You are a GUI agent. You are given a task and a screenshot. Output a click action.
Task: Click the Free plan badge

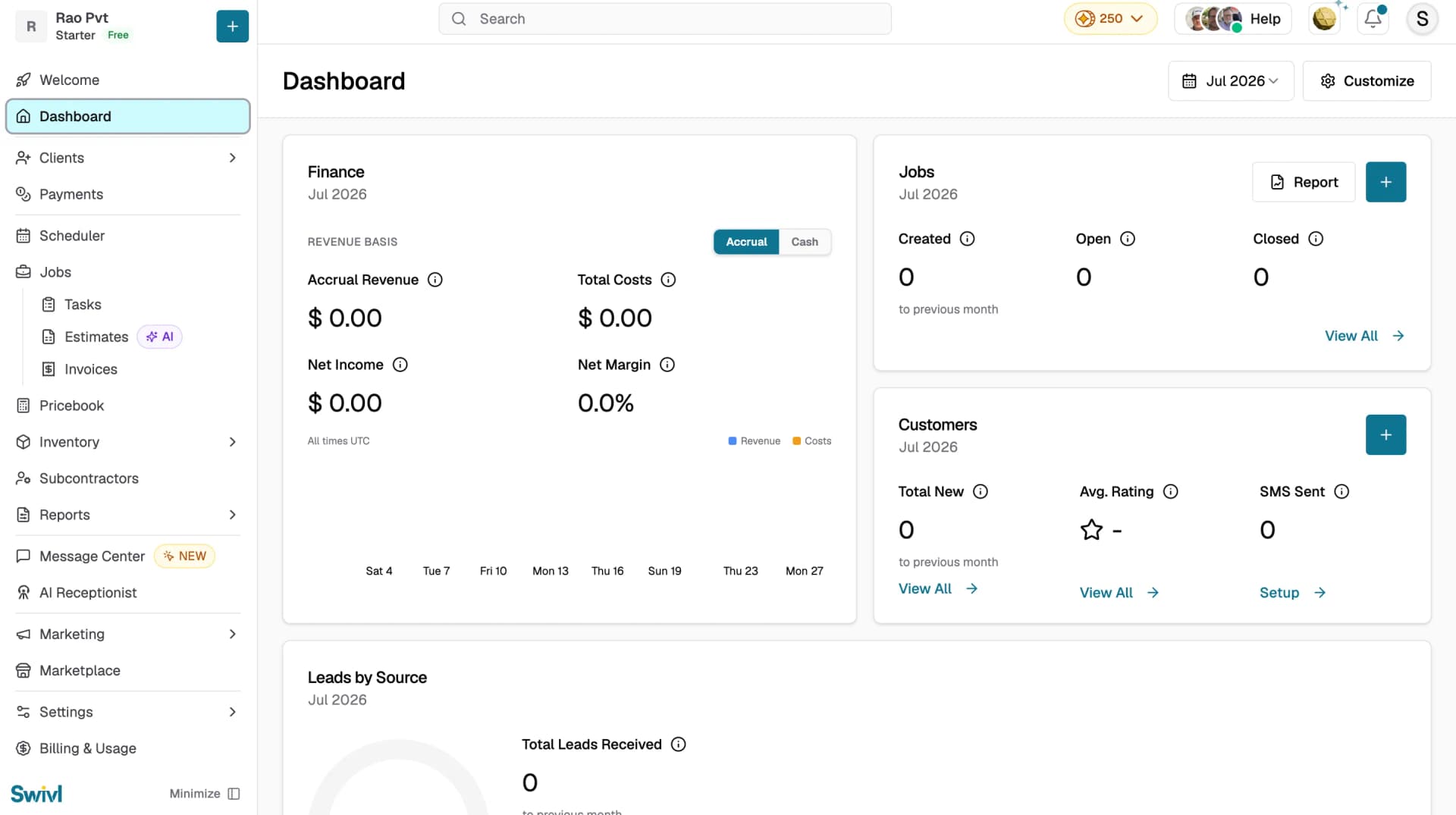tap(118, 35)
